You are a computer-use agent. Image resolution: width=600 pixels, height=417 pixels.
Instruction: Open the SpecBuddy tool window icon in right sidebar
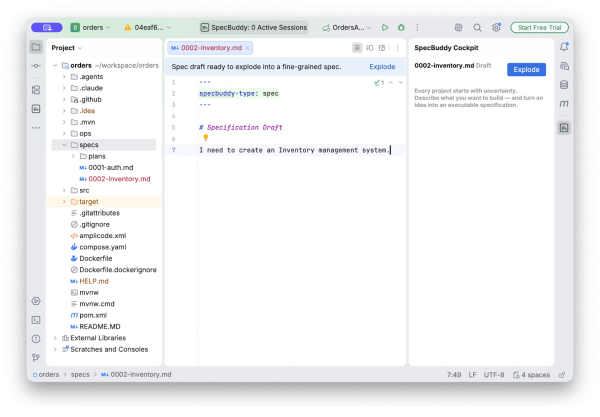point(564,128)
